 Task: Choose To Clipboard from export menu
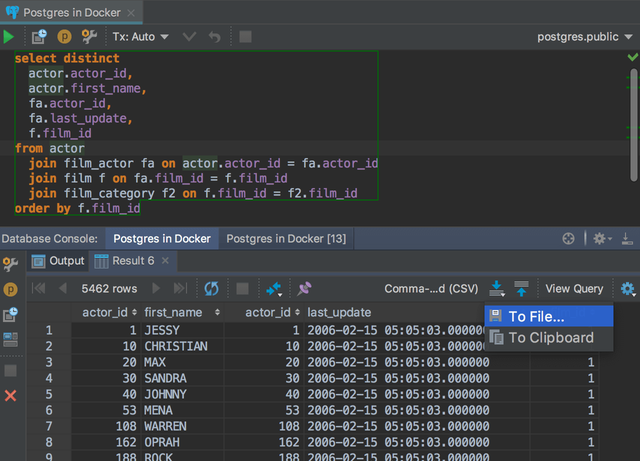[x=549, y=338]
